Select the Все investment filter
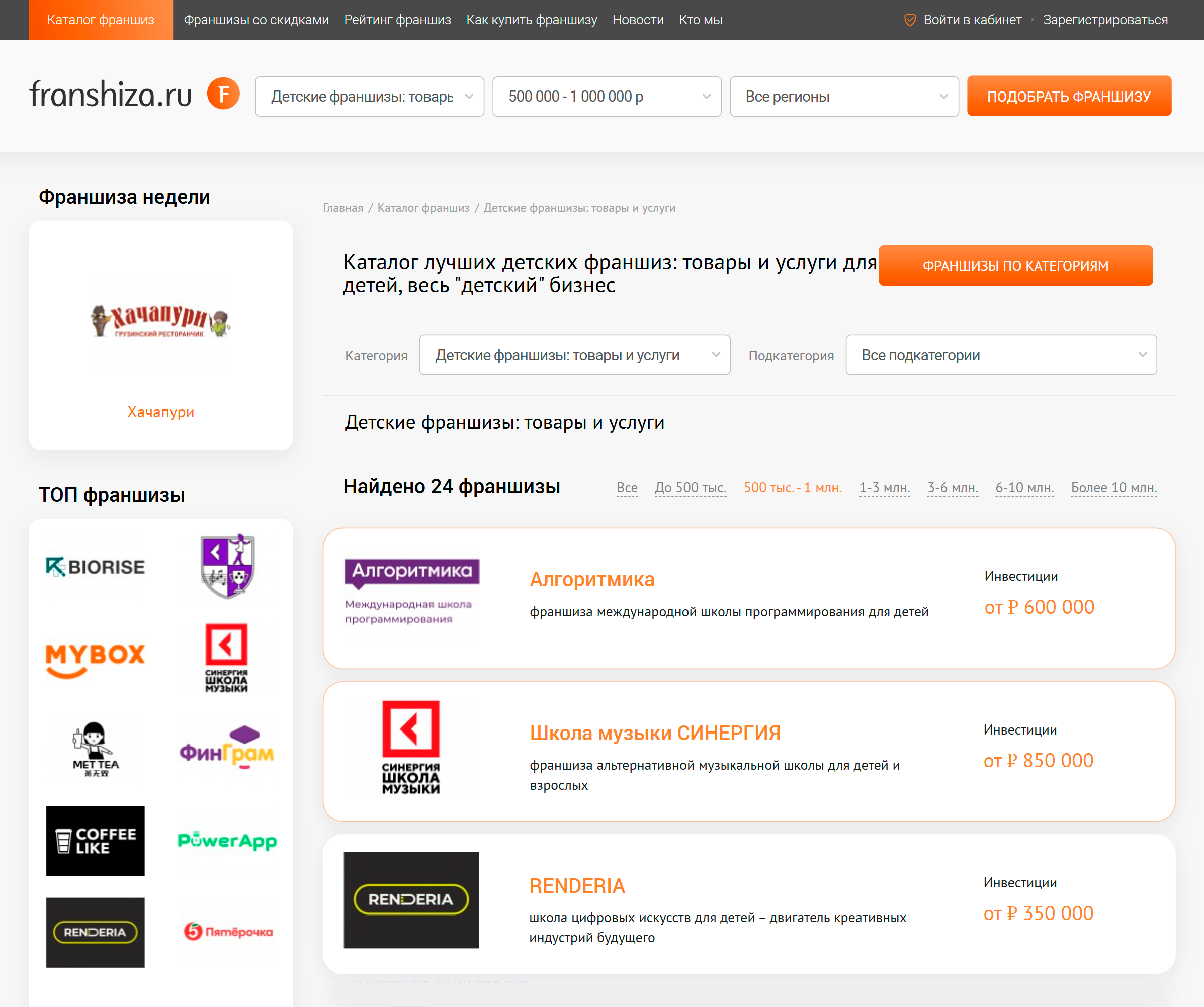This screenshot has width=1204, height=1007. (627, 488)
